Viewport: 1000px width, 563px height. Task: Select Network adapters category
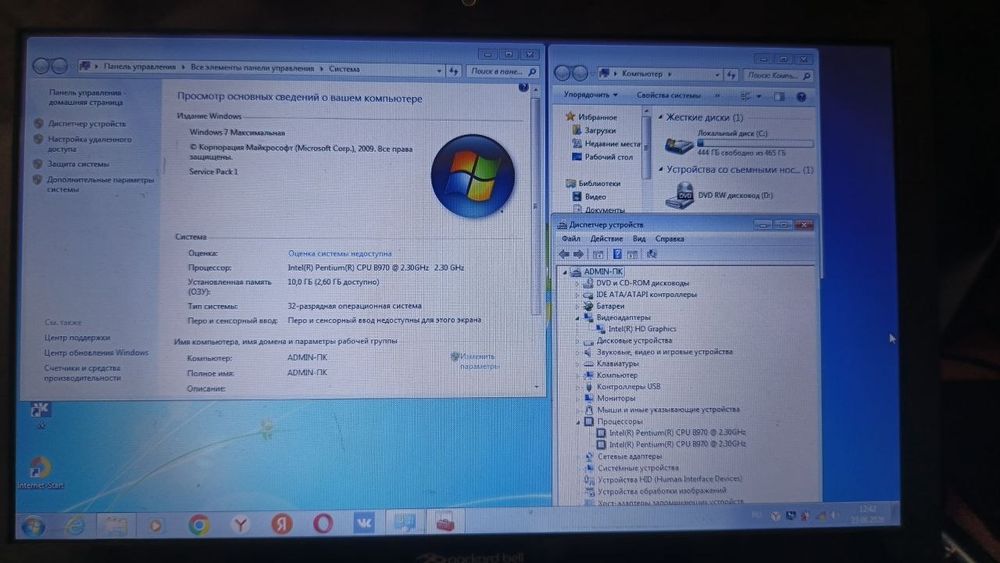point(629,457)
